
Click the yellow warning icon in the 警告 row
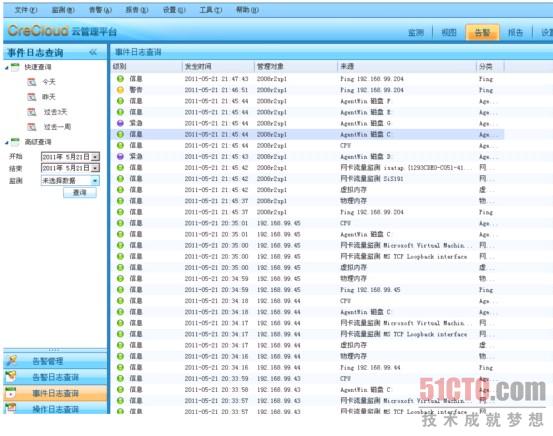[120, 90]
